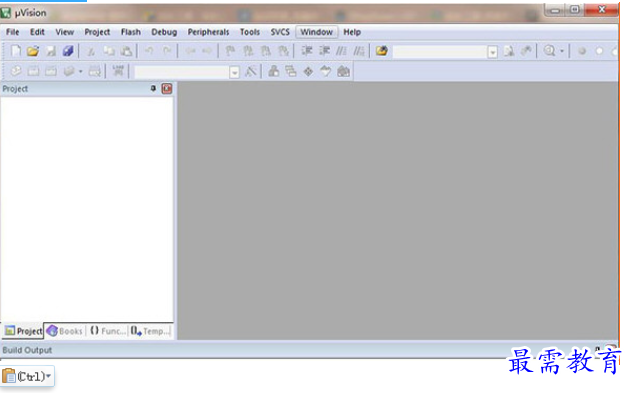This screenshot has width=630, height=393.
Task: Click the Manage Run-Time Environment diamond icon
Action: (308, 72)
